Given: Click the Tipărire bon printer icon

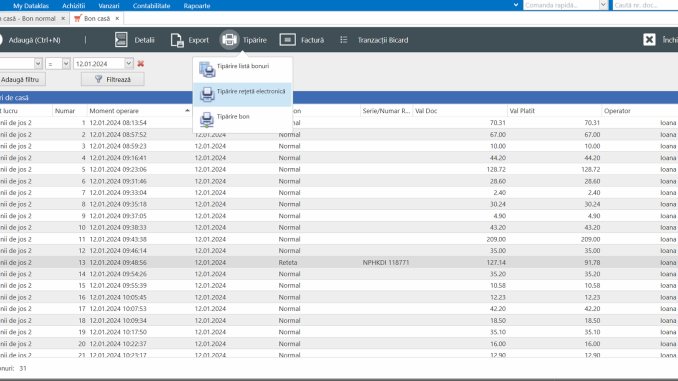Looking at the screenshot, I should 207,120.
